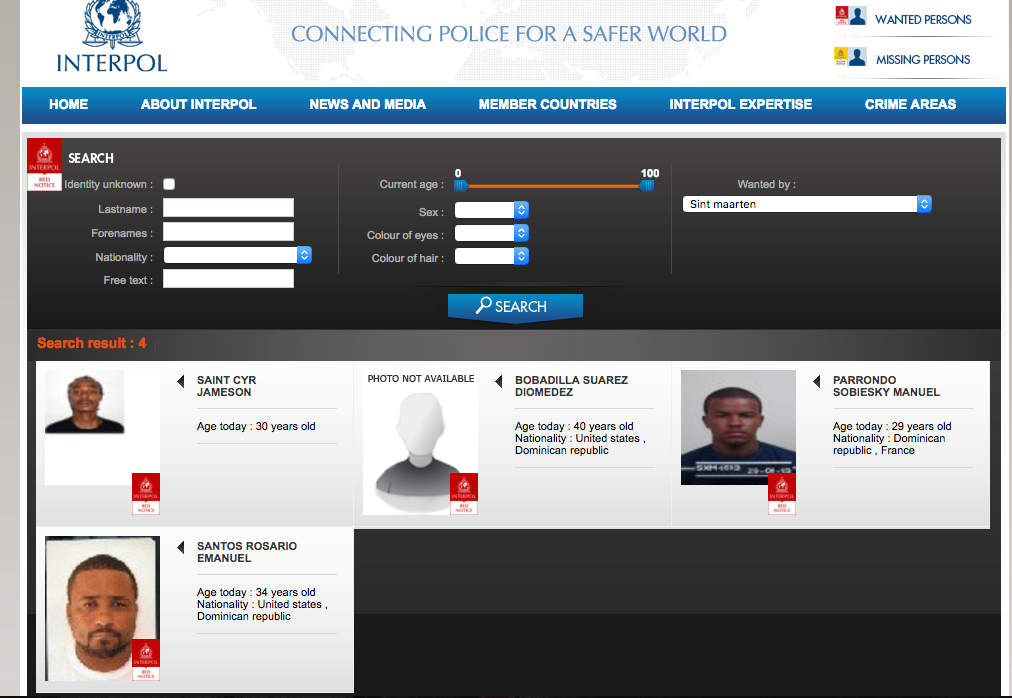This screenshot has height=698, width=1012.
Task: Focus the Free text input field
Action: pos(228,279)
